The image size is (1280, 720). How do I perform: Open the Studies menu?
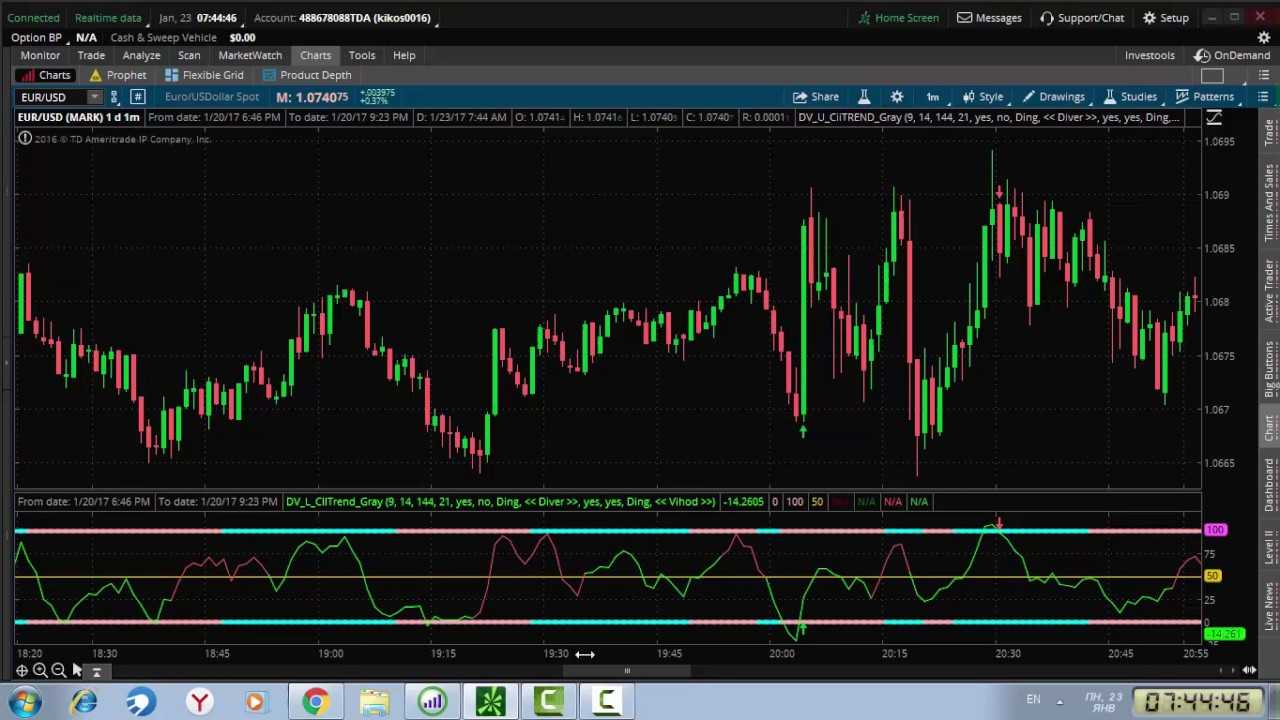pos(1130,97)
